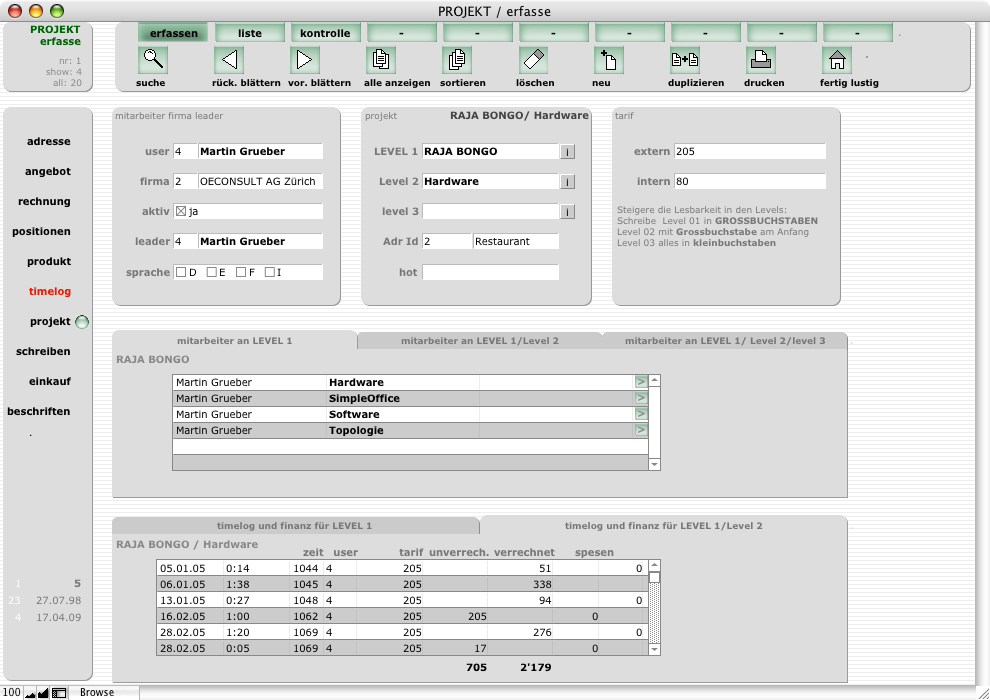
Task: Open the Hardware row arrow button
Action: click(641, 382)
